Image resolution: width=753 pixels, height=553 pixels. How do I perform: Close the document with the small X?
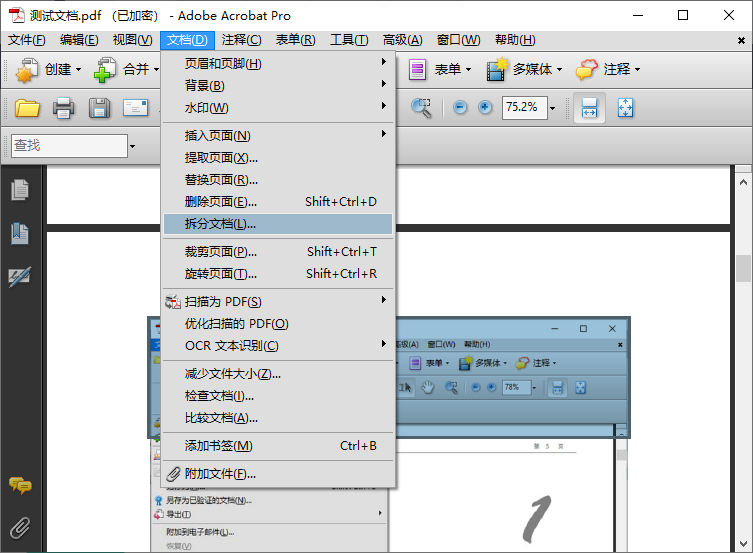[741, 41]
